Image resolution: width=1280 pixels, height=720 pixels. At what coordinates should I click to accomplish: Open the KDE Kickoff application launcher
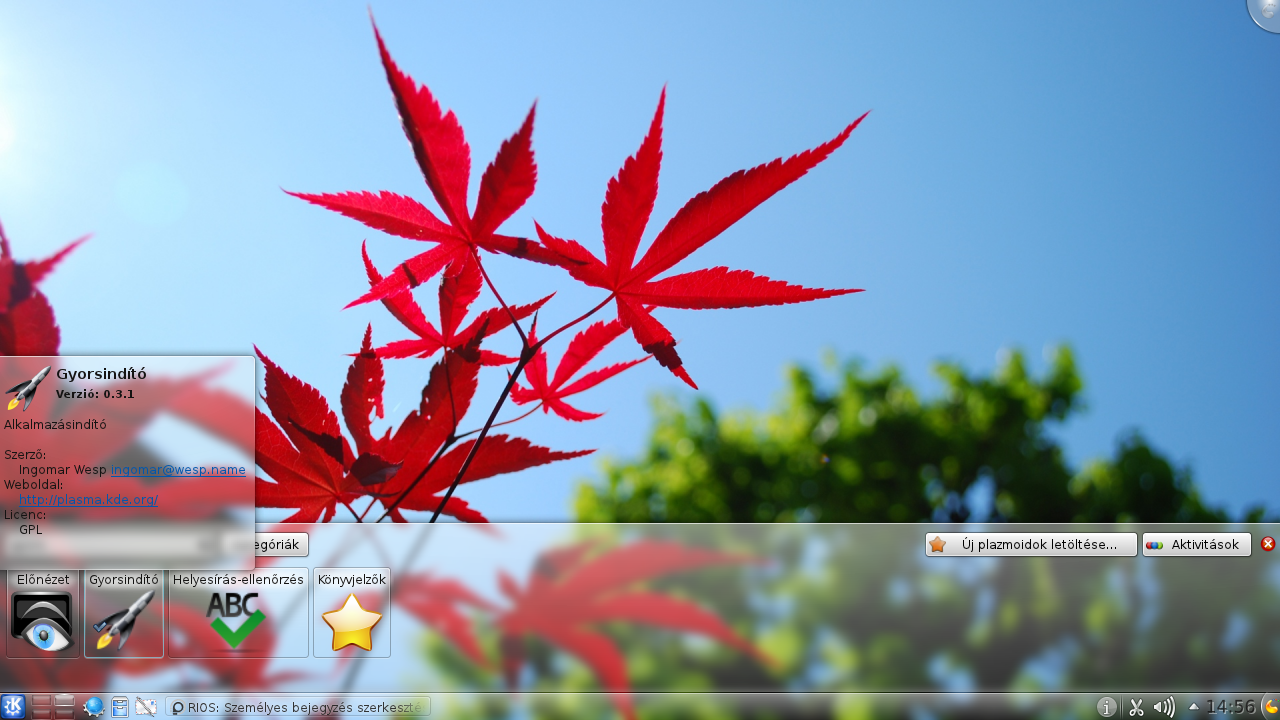[13, 707]
